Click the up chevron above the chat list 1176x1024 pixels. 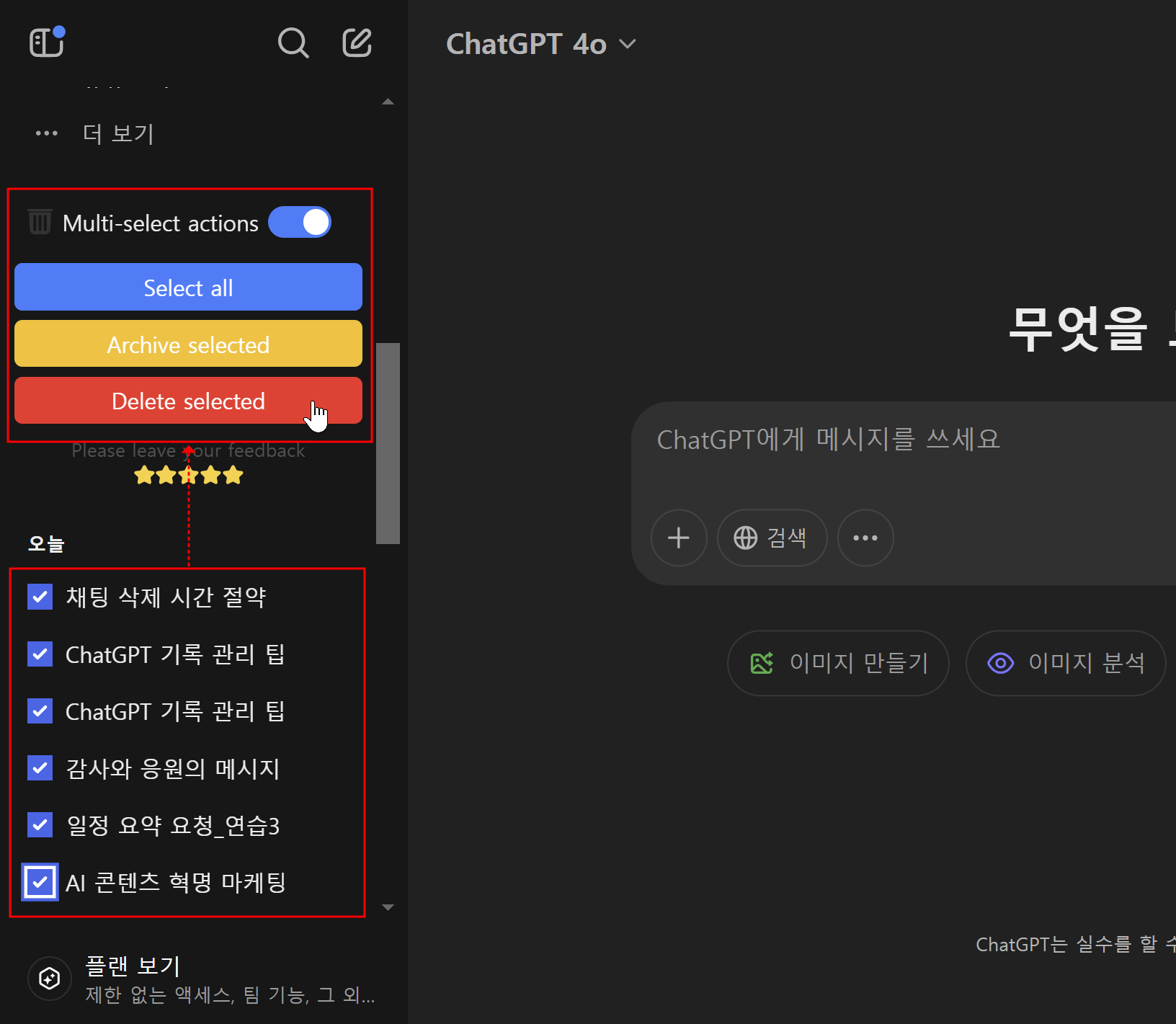pyautogui.click(x=388, y=102)
